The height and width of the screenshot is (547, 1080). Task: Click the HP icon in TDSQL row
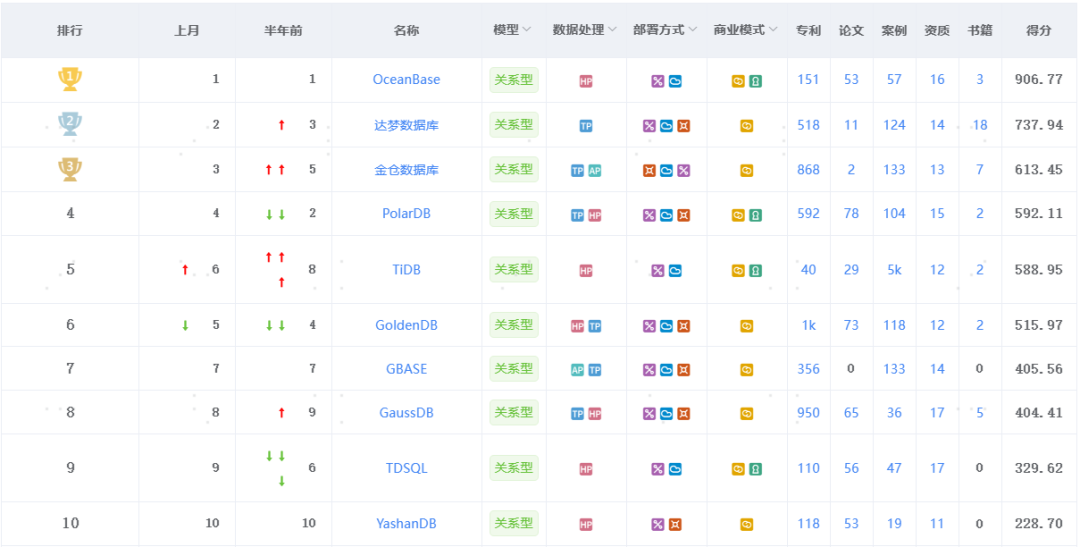click(585, 469)
